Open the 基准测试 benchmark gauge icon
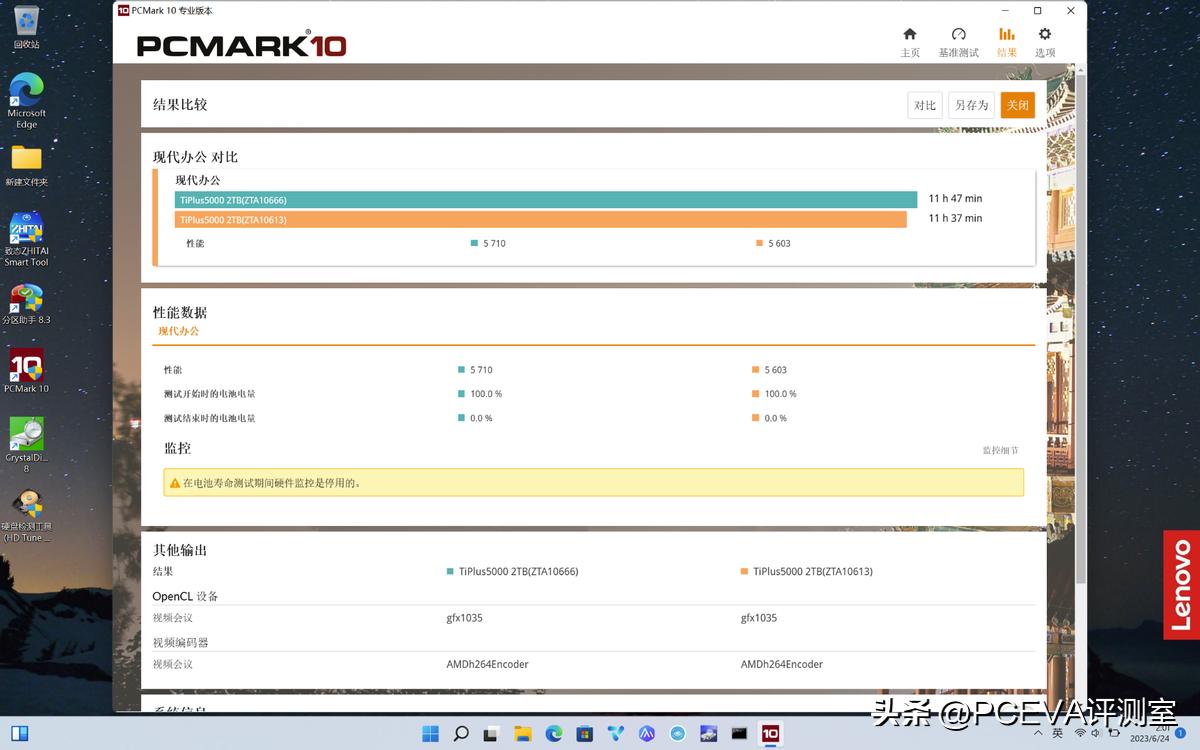This screenshot has height=750, width=1200. [x=958, y=41]
